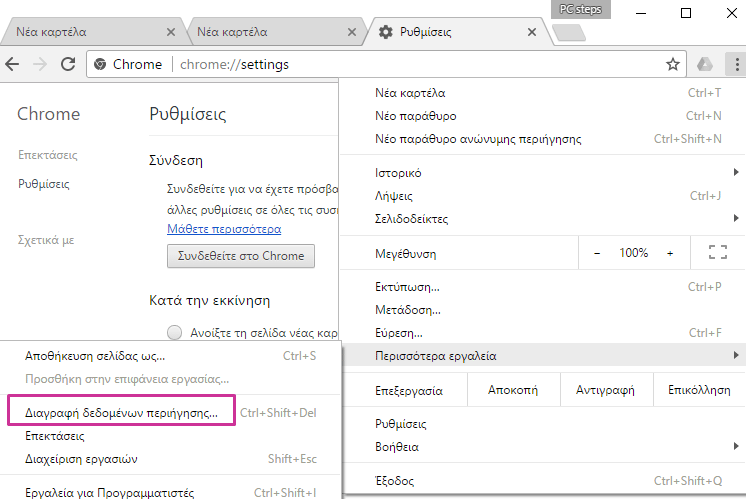Click the Chrome site info icon in address bar
Image resolution: width=746 pixels, height=499 pixels.
click(x=100, y=64)
